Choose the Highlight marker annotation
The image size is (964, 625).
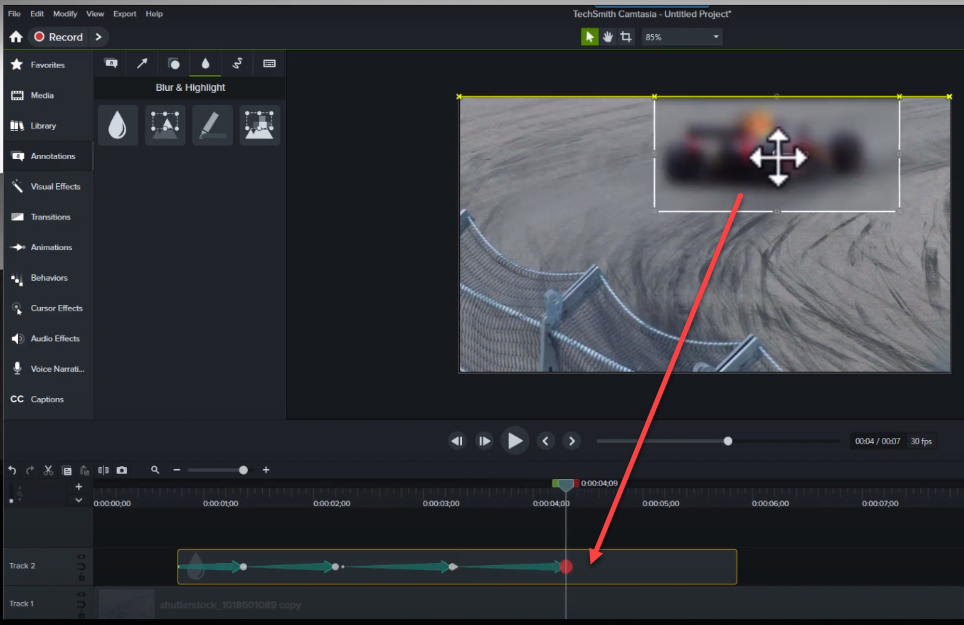(212, 125)
